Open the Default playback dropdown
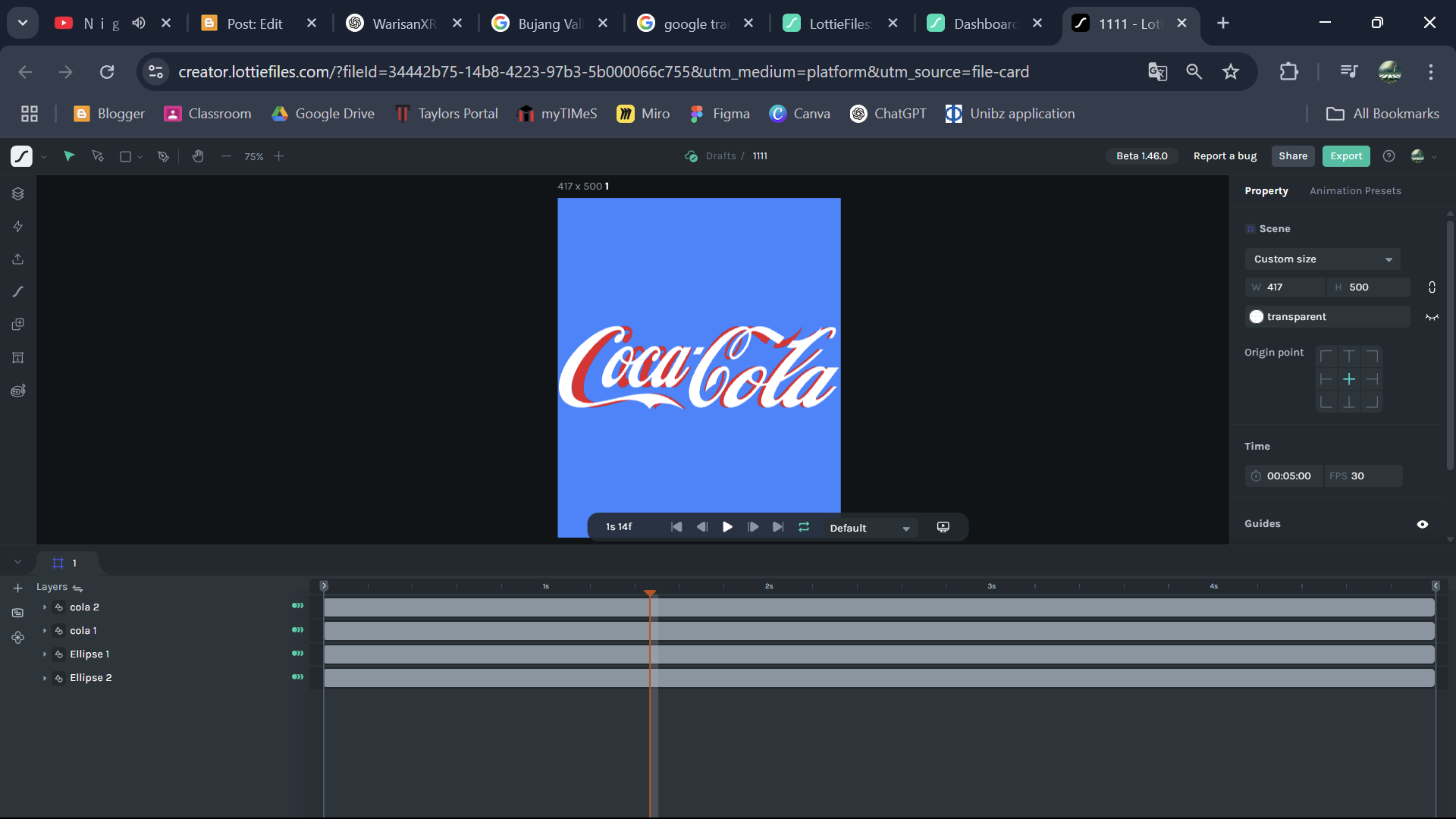Viewport: 1456px width, 819px height. click(869, 528)
